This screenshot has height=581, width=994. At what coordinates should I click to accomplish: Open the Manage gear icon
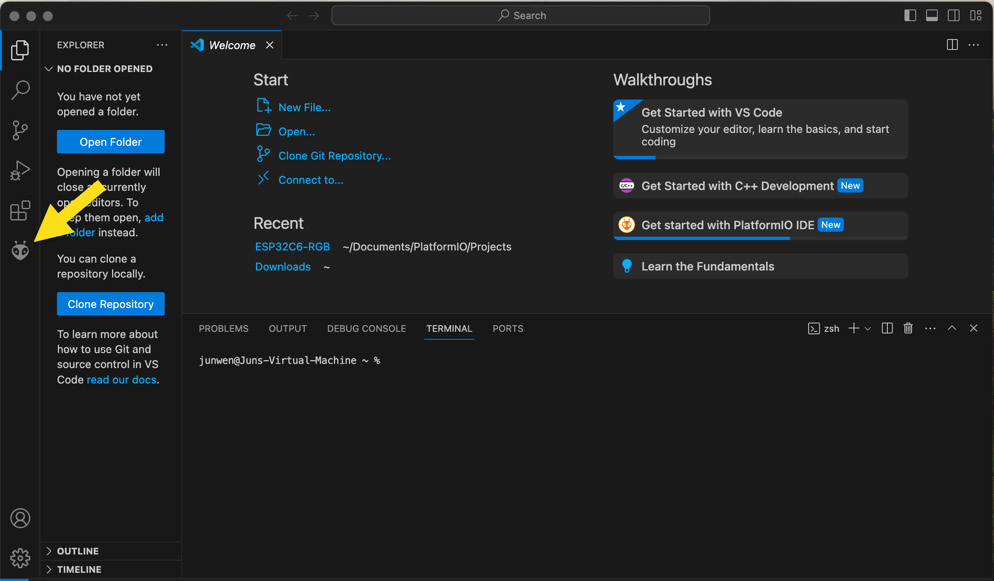(x=20, y=558)
